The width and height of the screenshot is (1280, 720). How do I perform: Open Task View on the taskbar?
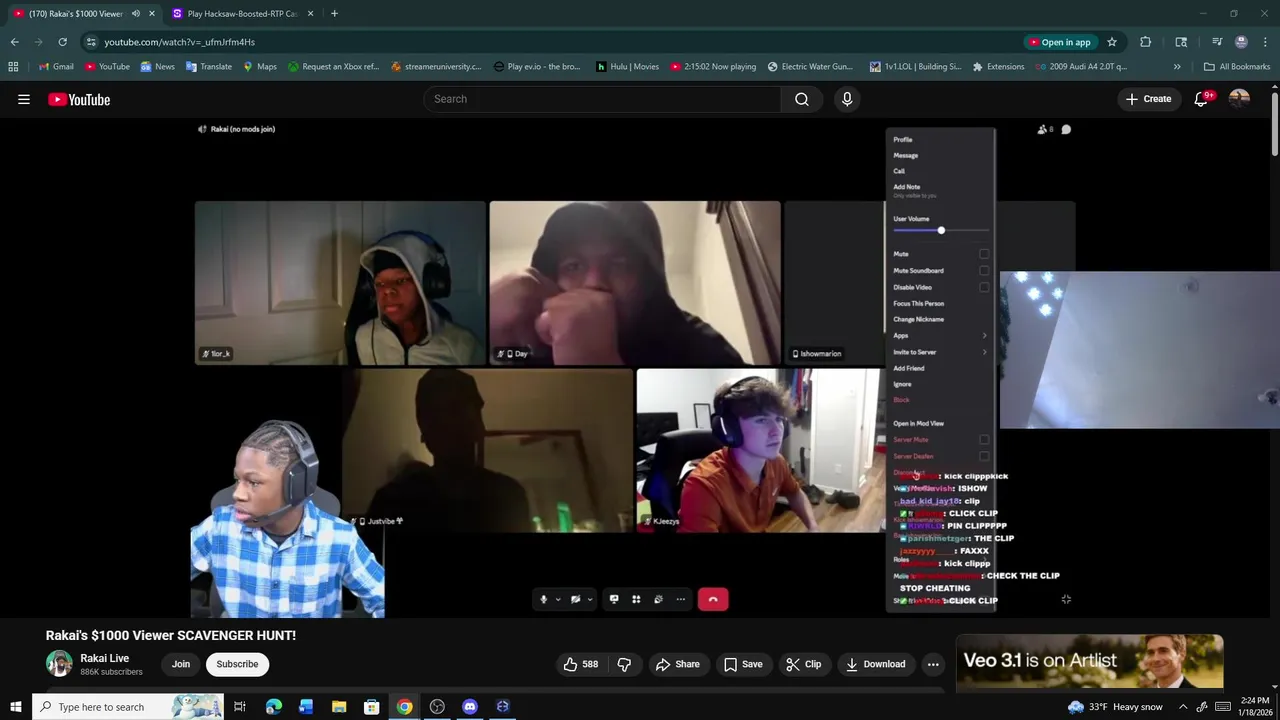tap(240, 707)
